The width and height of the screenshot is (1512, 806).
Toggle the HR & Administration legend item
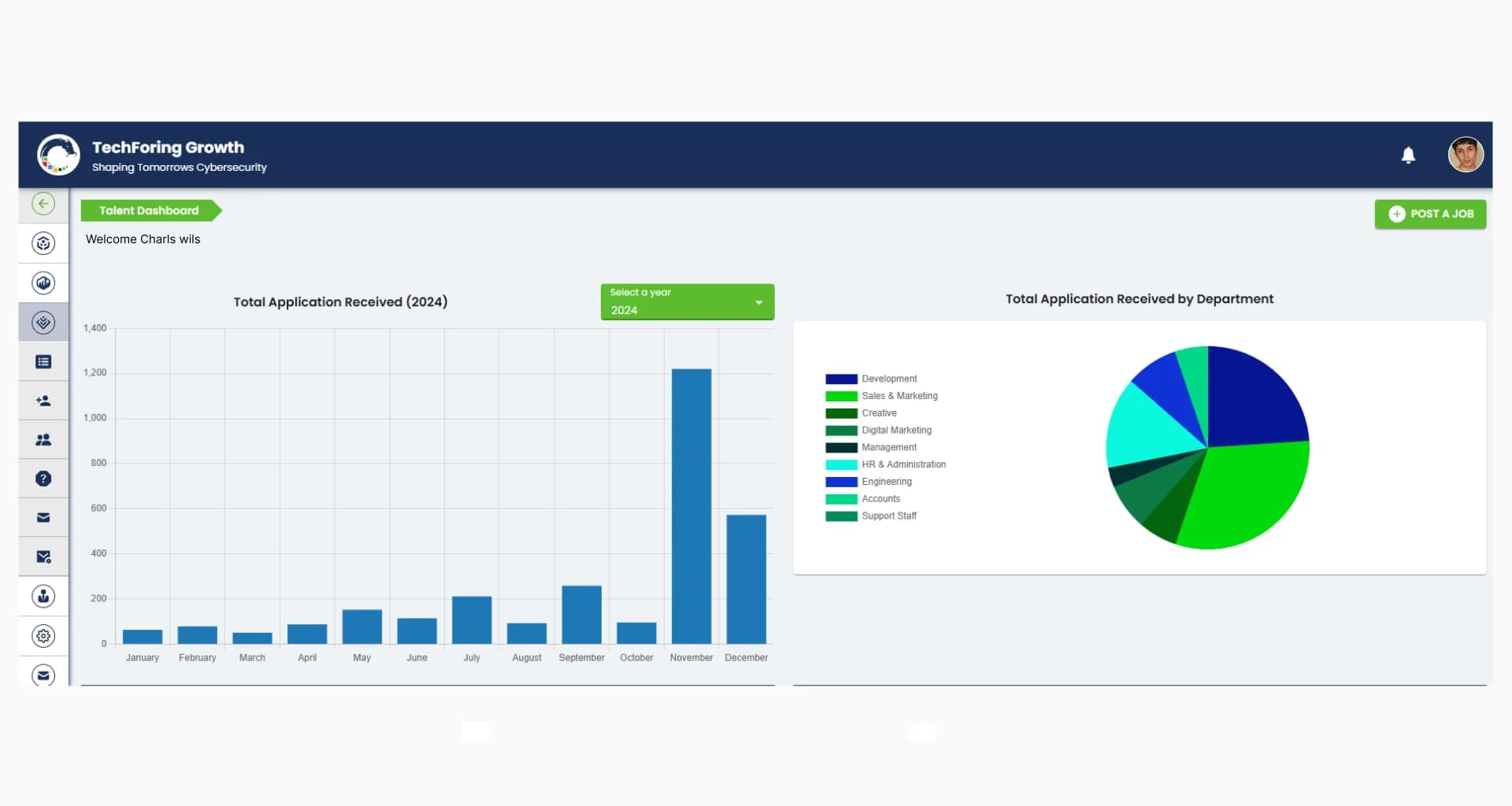coord(885,464)
